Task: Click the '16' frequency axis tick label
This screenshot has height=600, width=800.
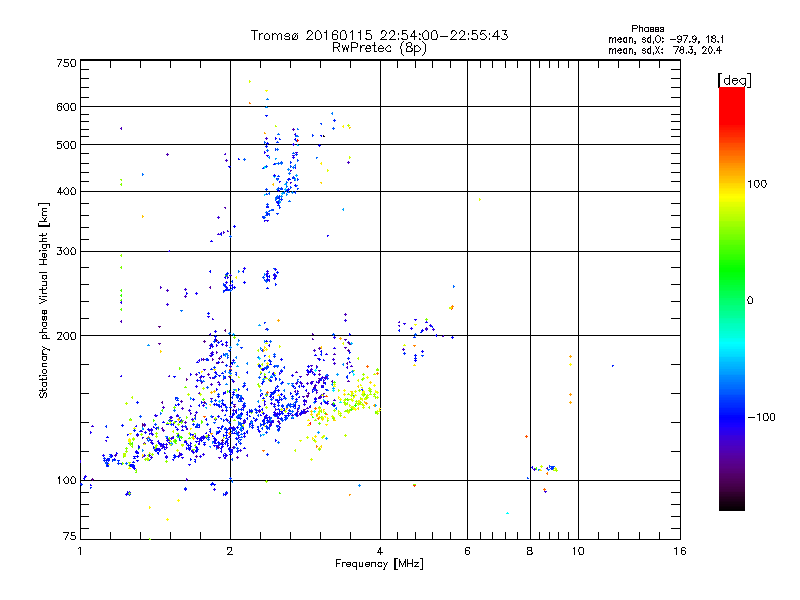Action: (680, 551)
